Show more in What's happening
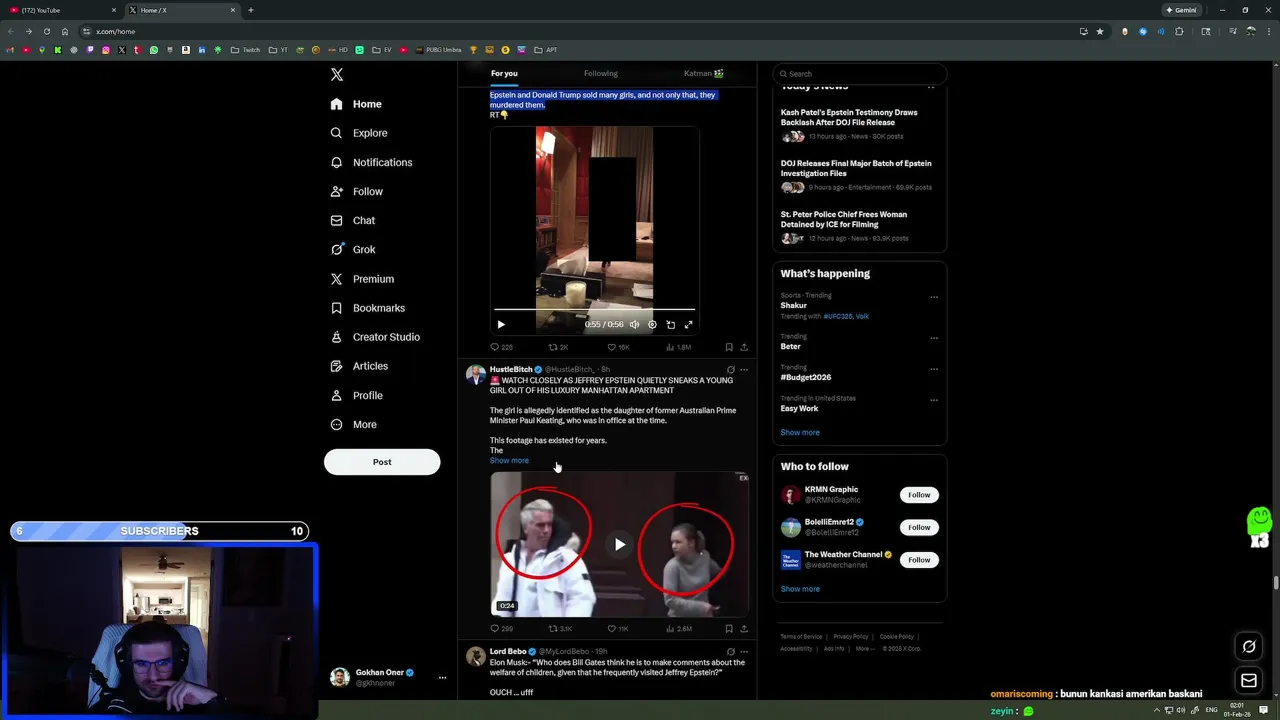1280x720 pixels. pos(800,432)
